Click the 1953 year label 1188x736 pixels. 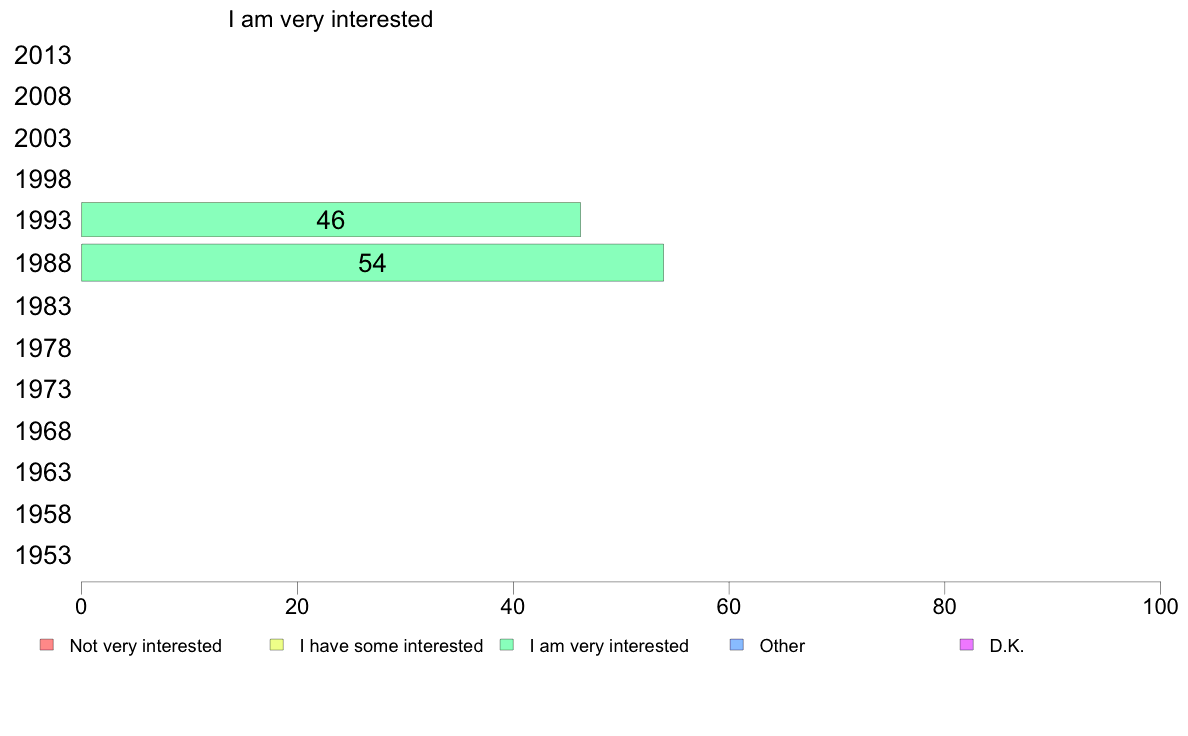coord(42,556)
